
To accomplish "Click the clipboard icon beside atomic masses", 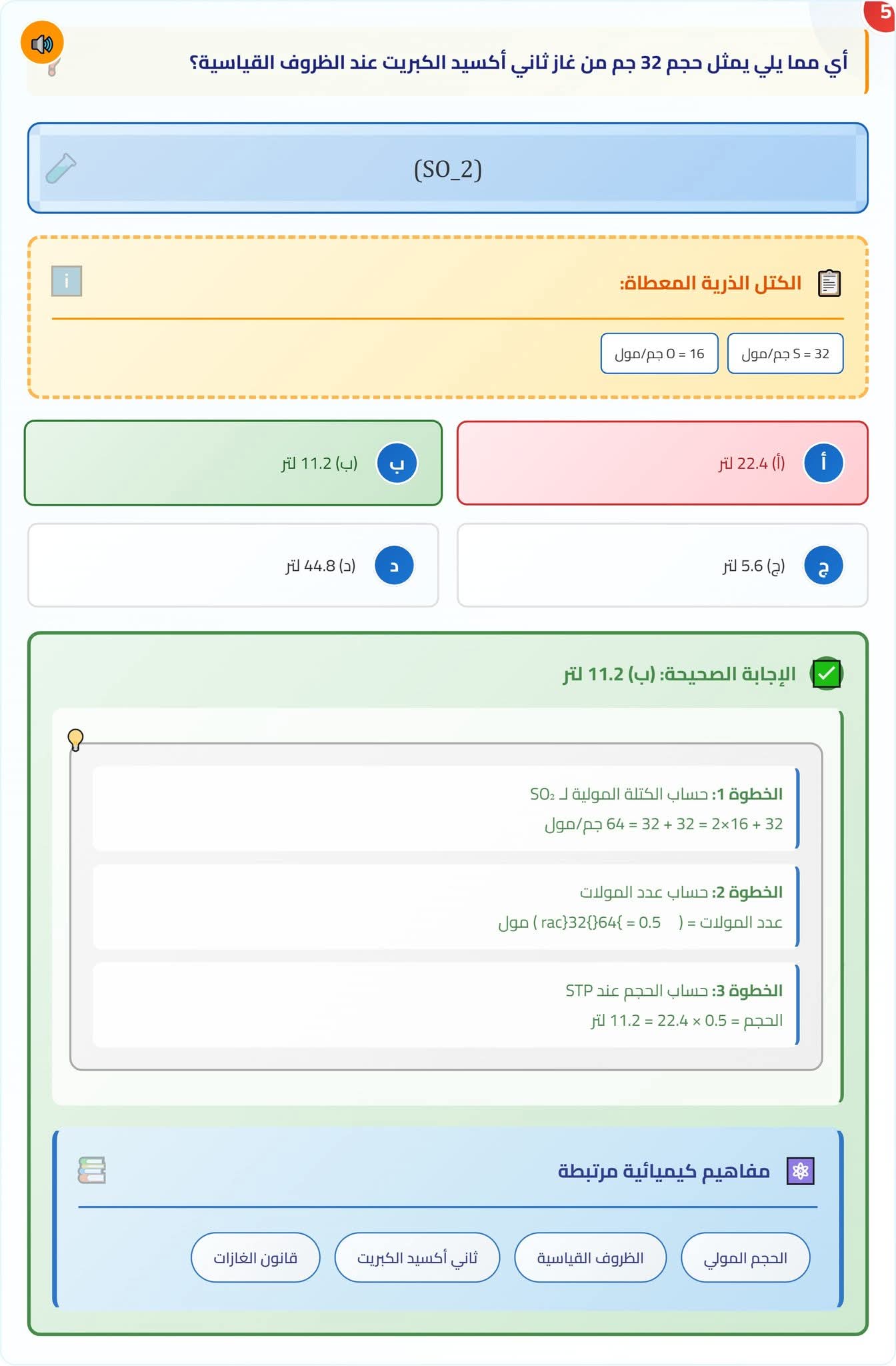I will [829, 283].
